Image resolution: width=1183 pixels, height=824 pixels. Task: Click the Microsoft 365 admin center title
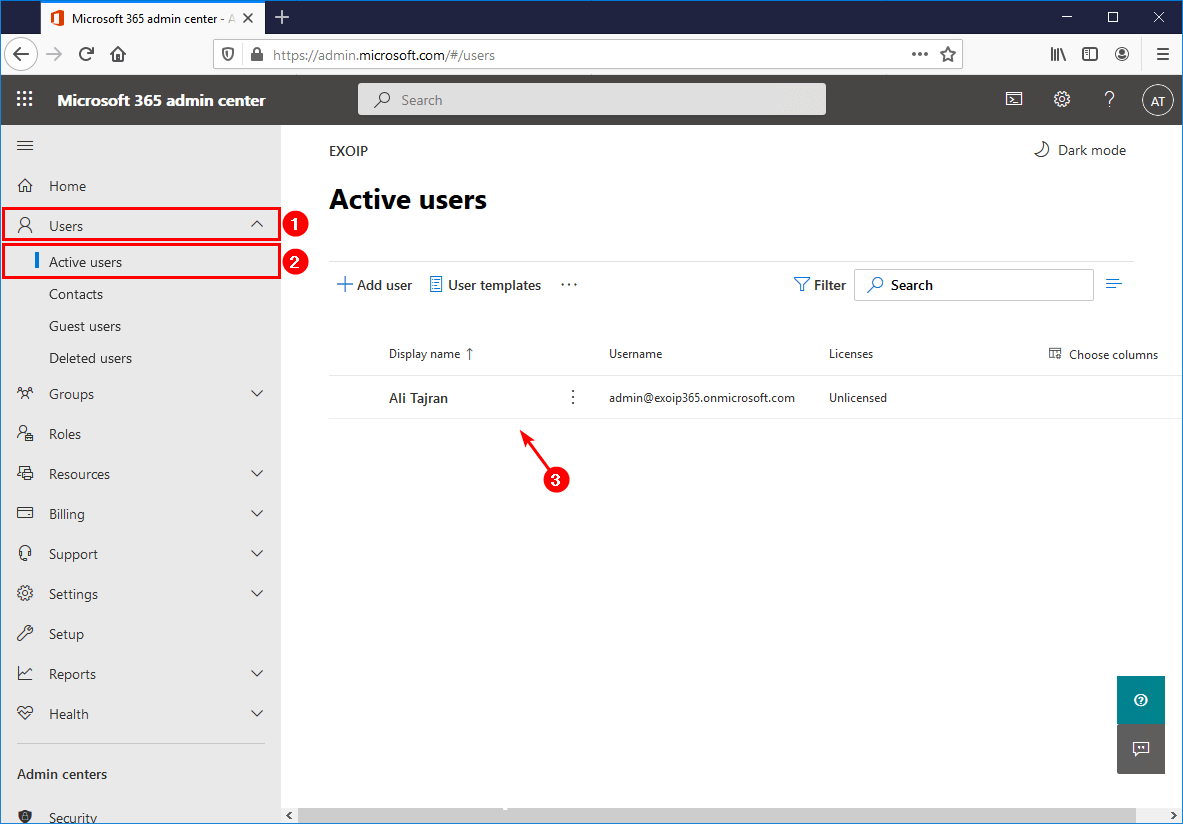[x=161, y=100]
